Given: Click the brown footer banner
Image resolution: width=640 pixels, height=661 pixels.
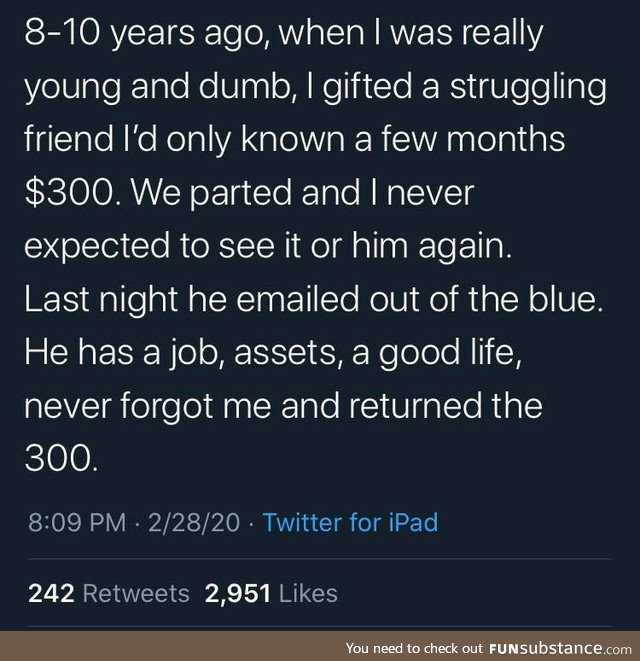Looking at the screenshot, I should pos(320,646).
